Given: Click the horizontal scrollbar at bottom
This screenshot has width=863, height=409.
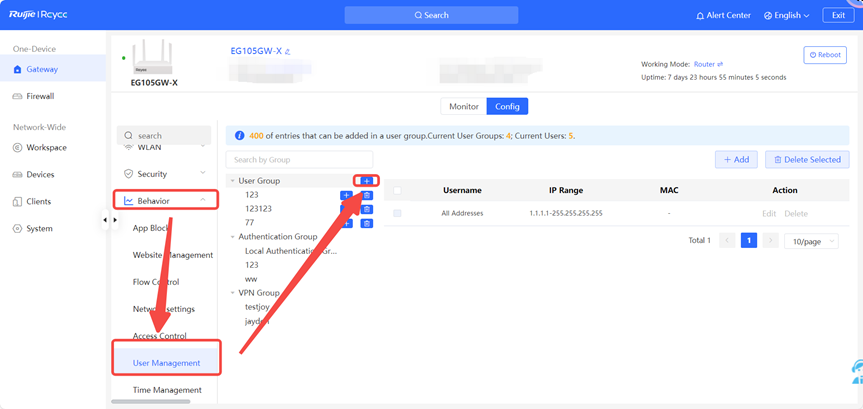Looking at the screenshot, I should (x=151, y=402).
